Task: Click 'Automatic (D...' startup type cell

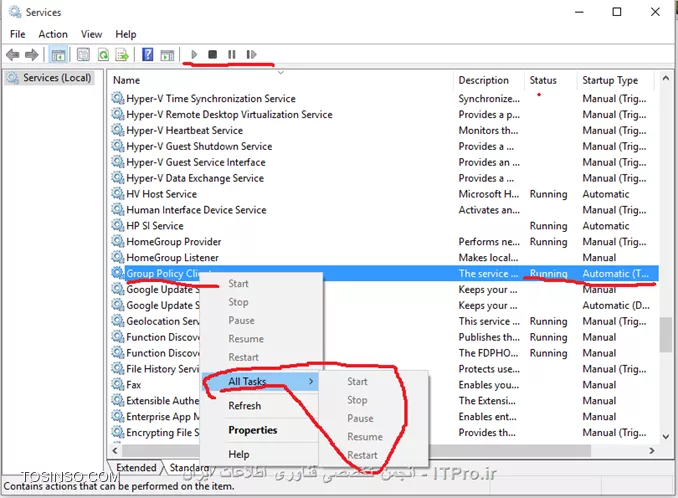Action: click(x=616, y=305)
